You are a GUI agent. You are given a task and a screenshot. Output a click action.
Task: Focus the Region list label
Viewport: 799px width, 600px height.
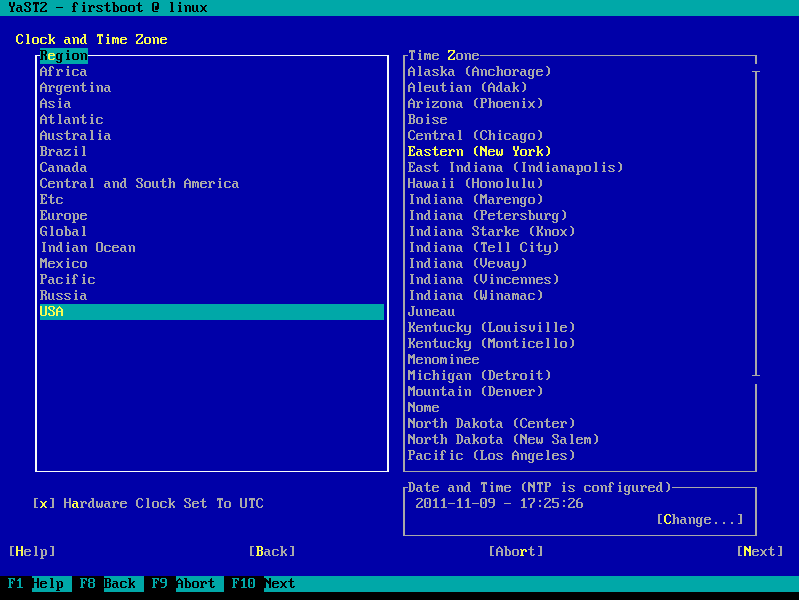pos(64,56)
